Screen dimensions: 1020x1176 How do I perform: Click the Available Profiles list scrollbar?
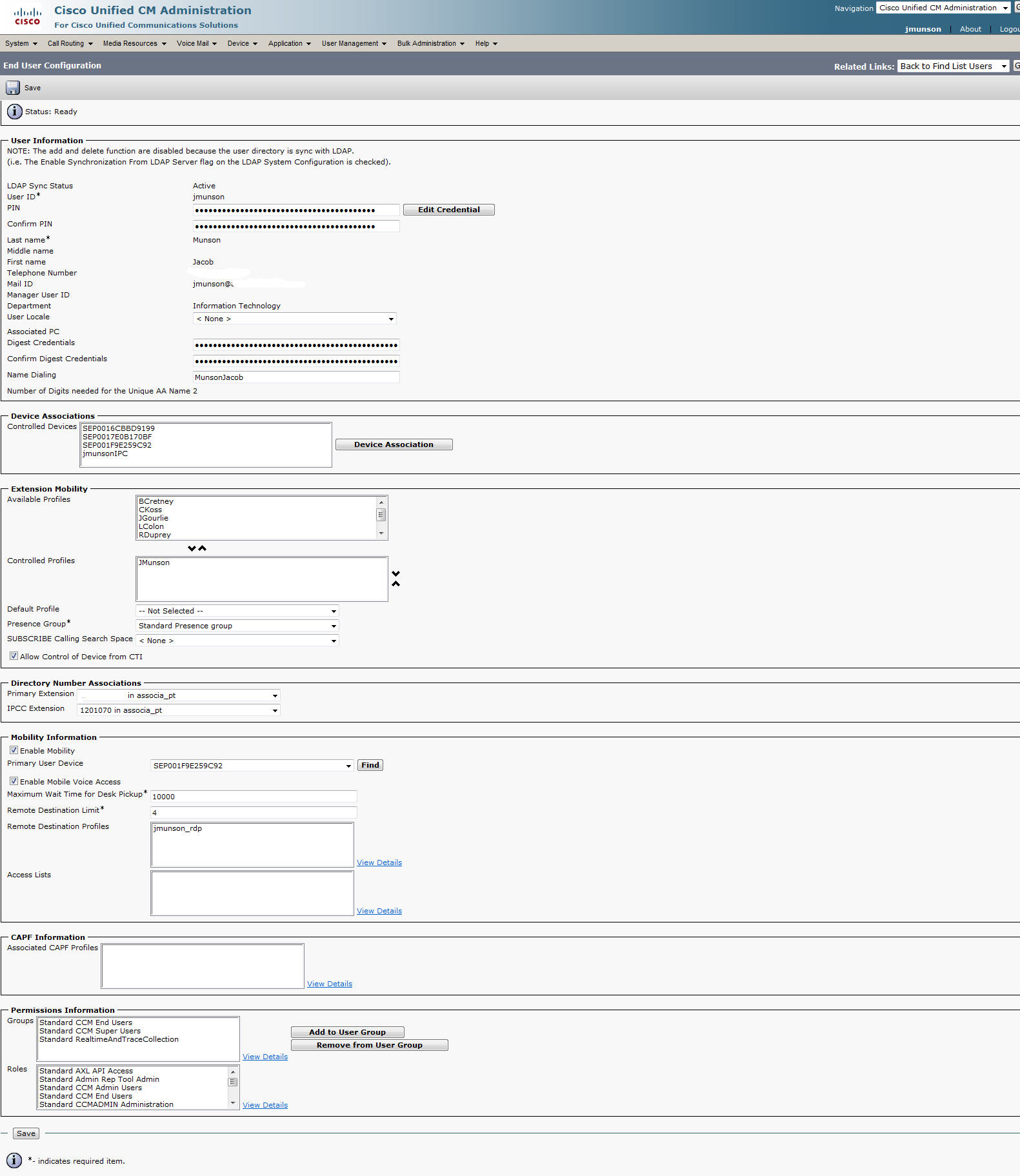(381, 517)
